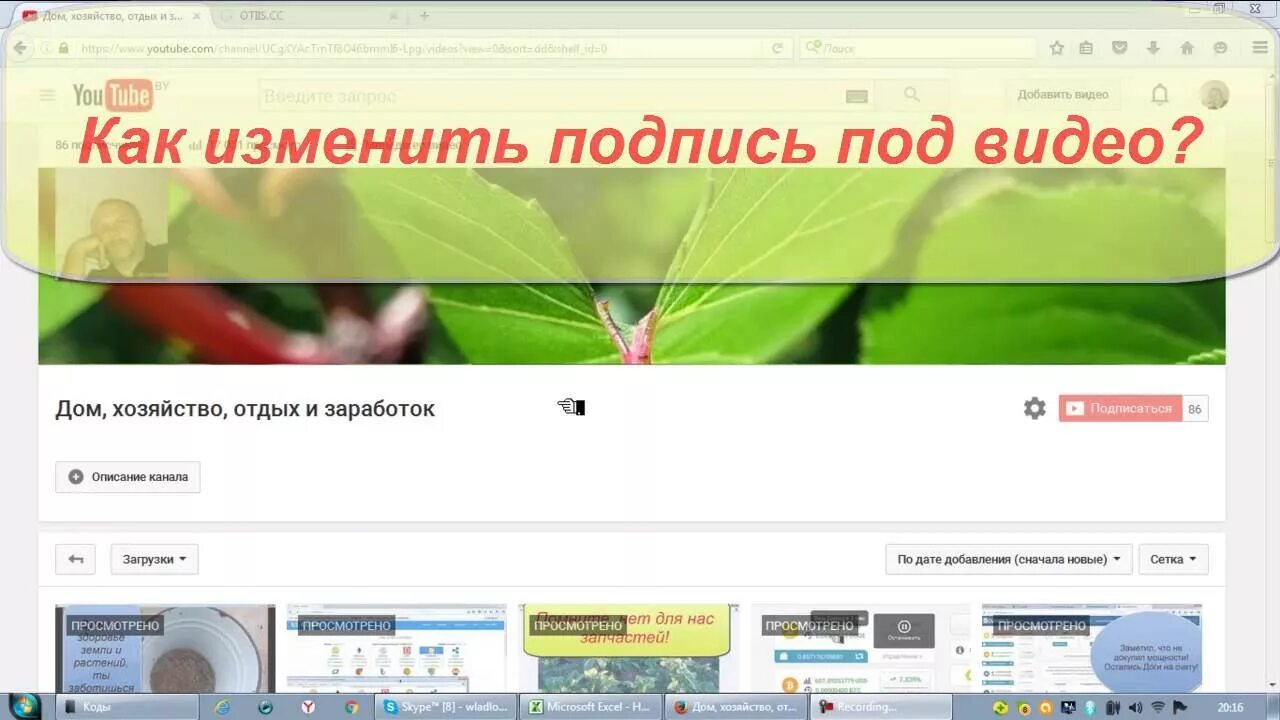The image size is (1280, 720).
Task: Open Firefox downloads arrow
Action: [1153, 48]
